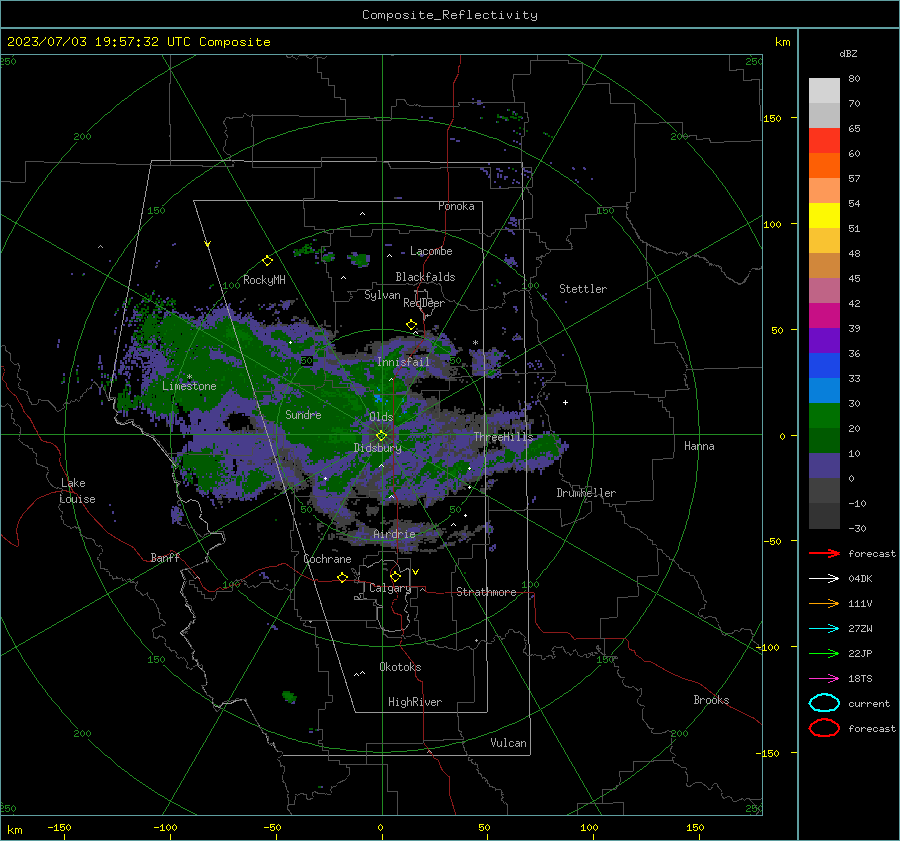This screenshot has height=841, width=900.
Task: Select the slate-purple 10 dBZ color swatch
Action: (x=824, y=465)
